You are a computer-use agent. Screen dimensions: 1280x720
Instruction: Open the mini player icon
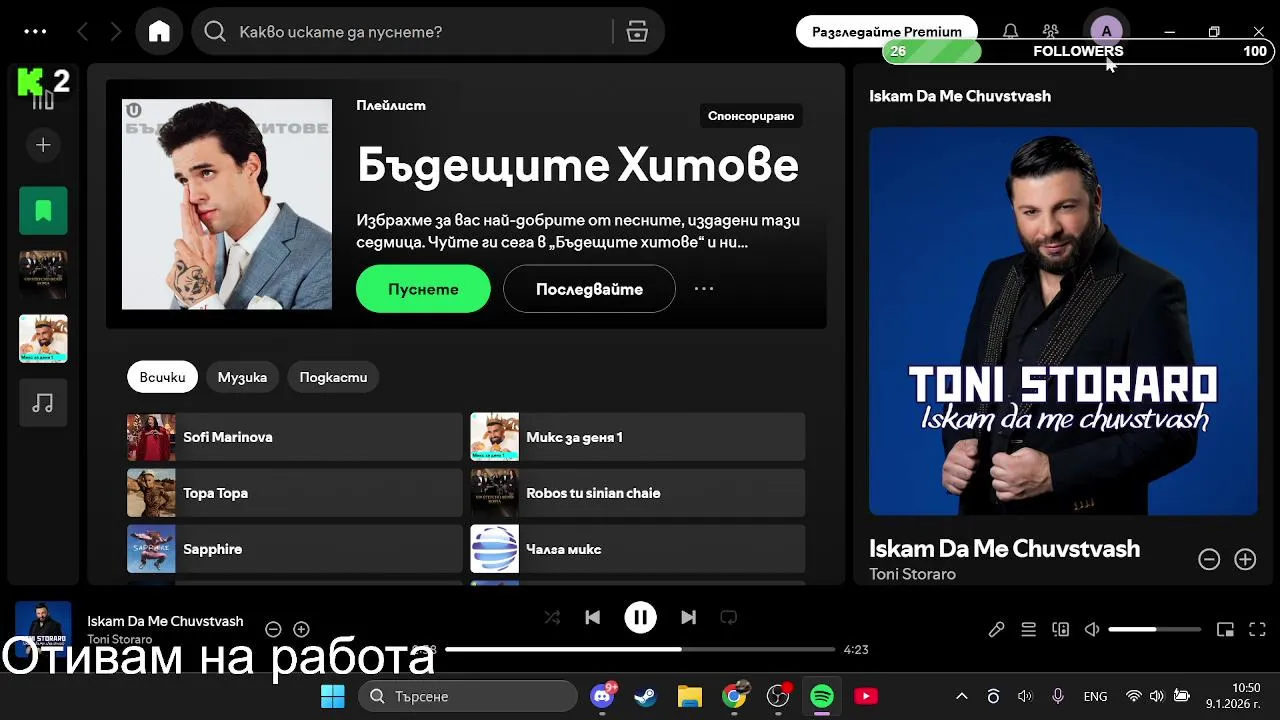[1225, 629]
